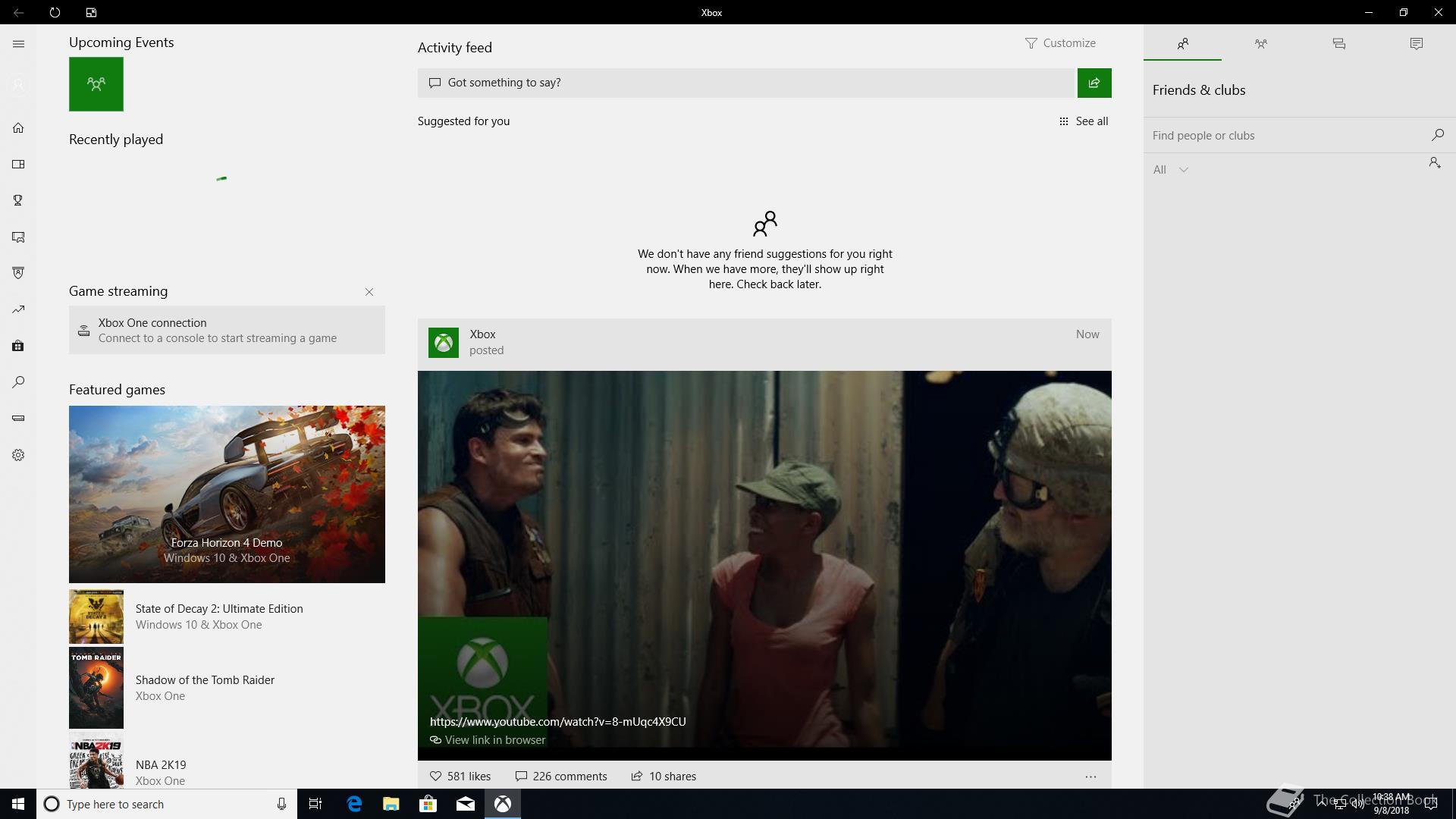
Task: Open Achievements trophy icon
Action: (x=18, y=200)
